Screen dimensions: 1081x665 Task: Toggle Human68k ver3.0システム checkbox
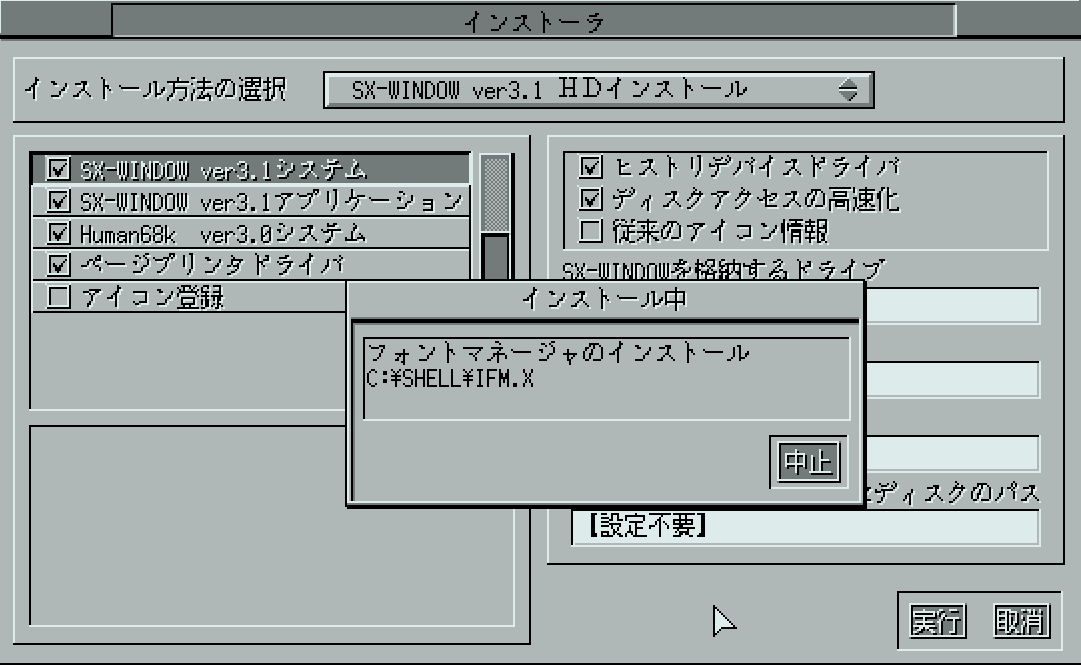(x=59, y=233)
